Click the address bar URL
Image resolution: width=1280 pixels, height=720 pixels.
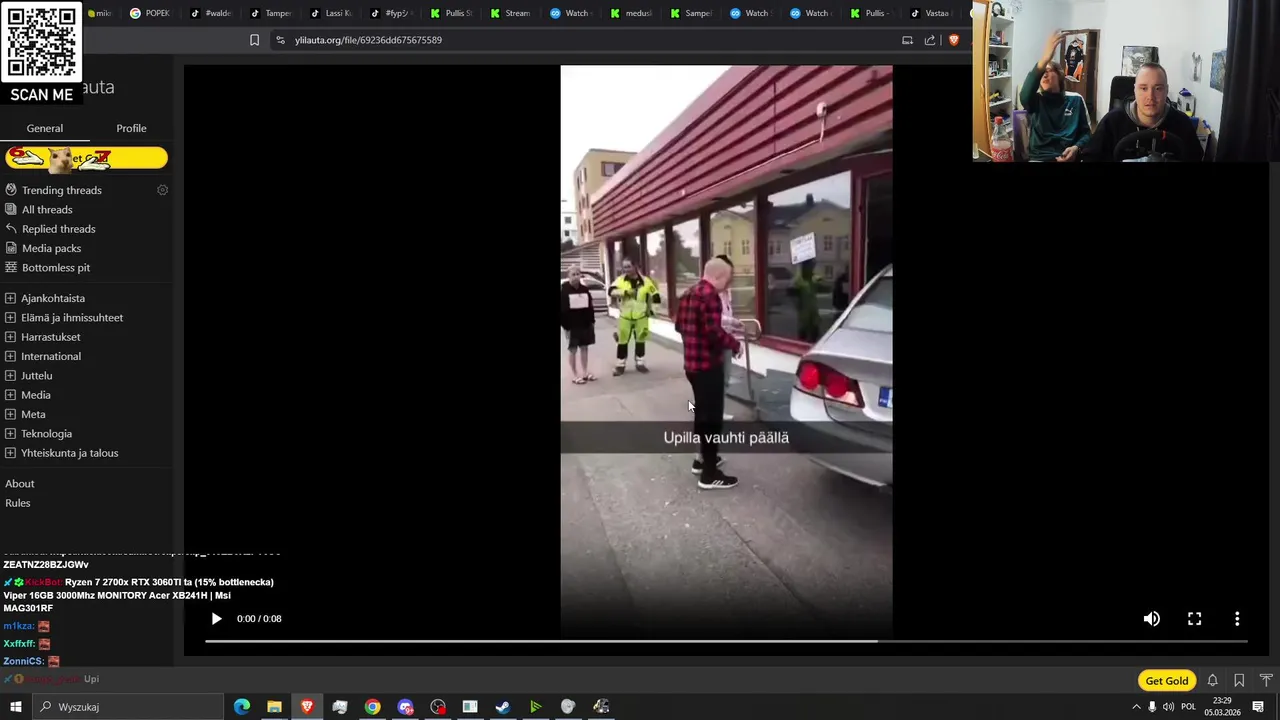(368, 40)
